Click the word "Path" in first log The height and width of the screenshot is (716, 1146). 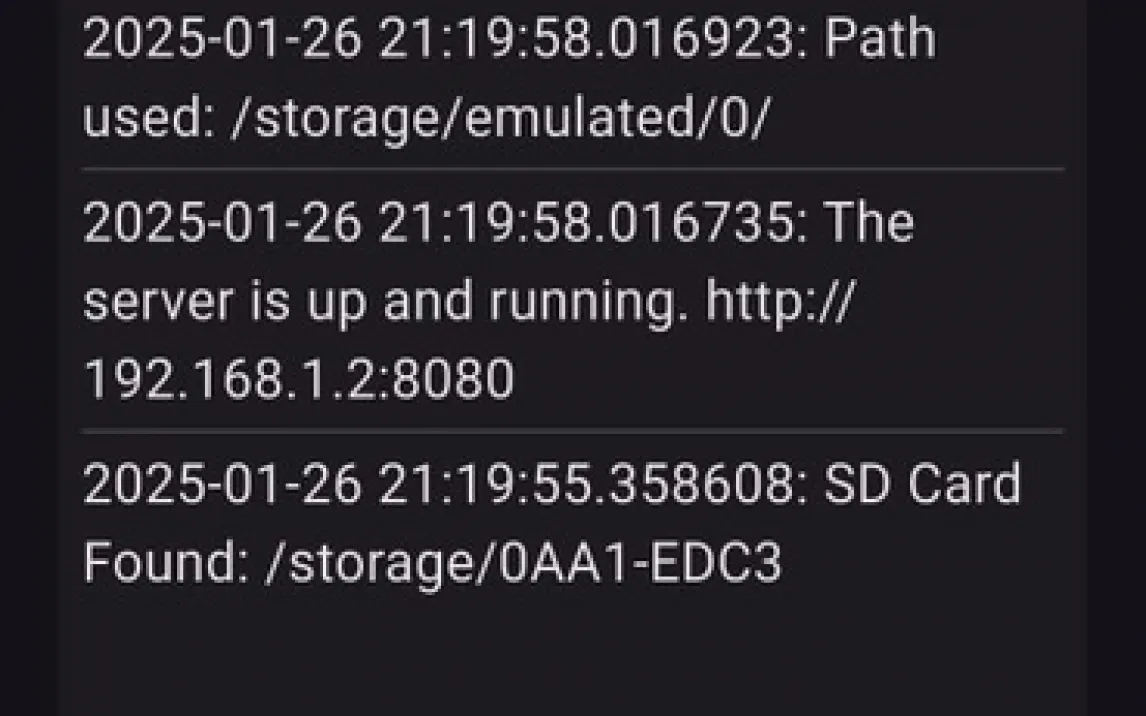(879, 40)
